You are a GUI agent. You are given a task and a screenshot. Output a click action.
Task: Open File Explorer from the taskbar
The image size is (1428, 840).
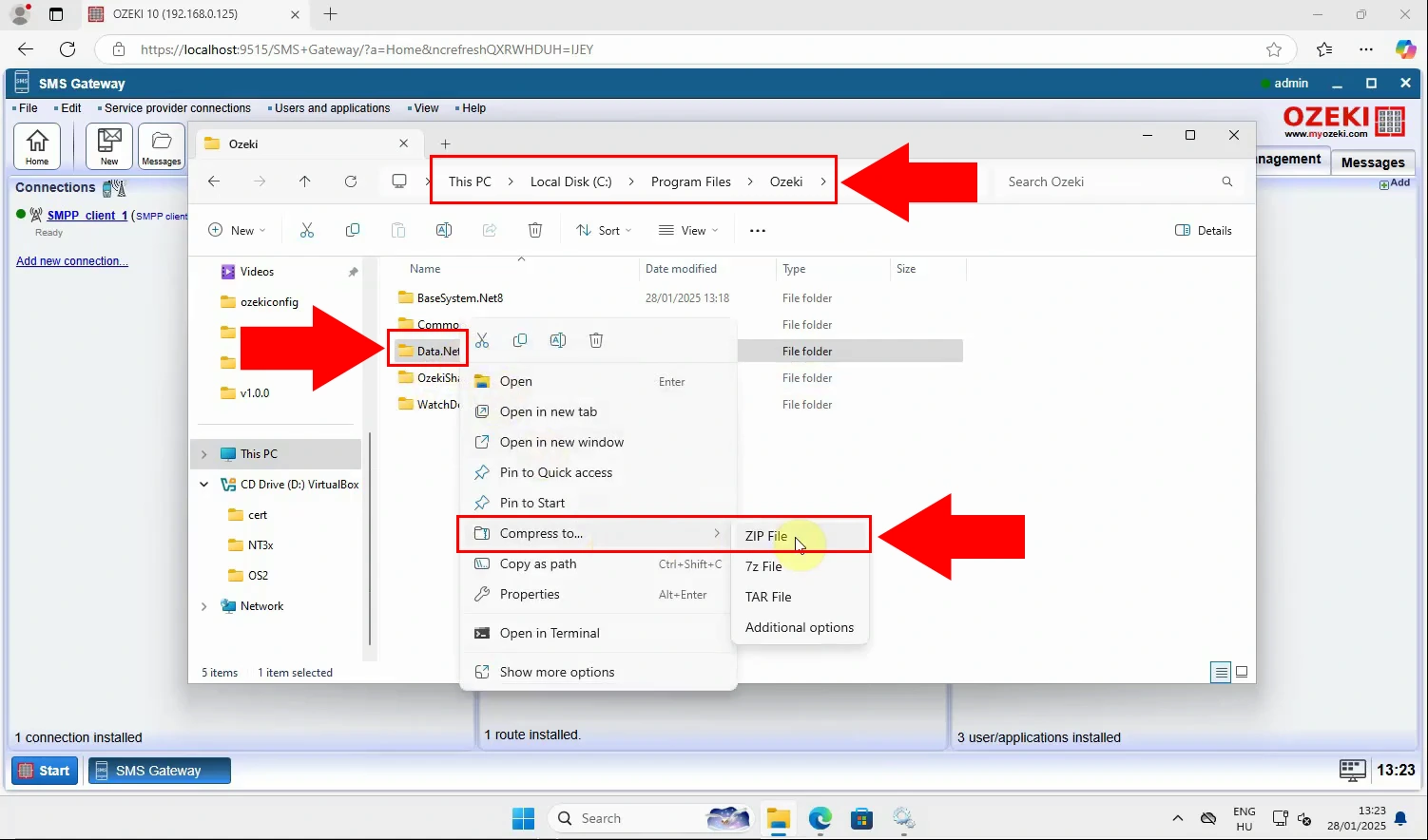point(779,818)
